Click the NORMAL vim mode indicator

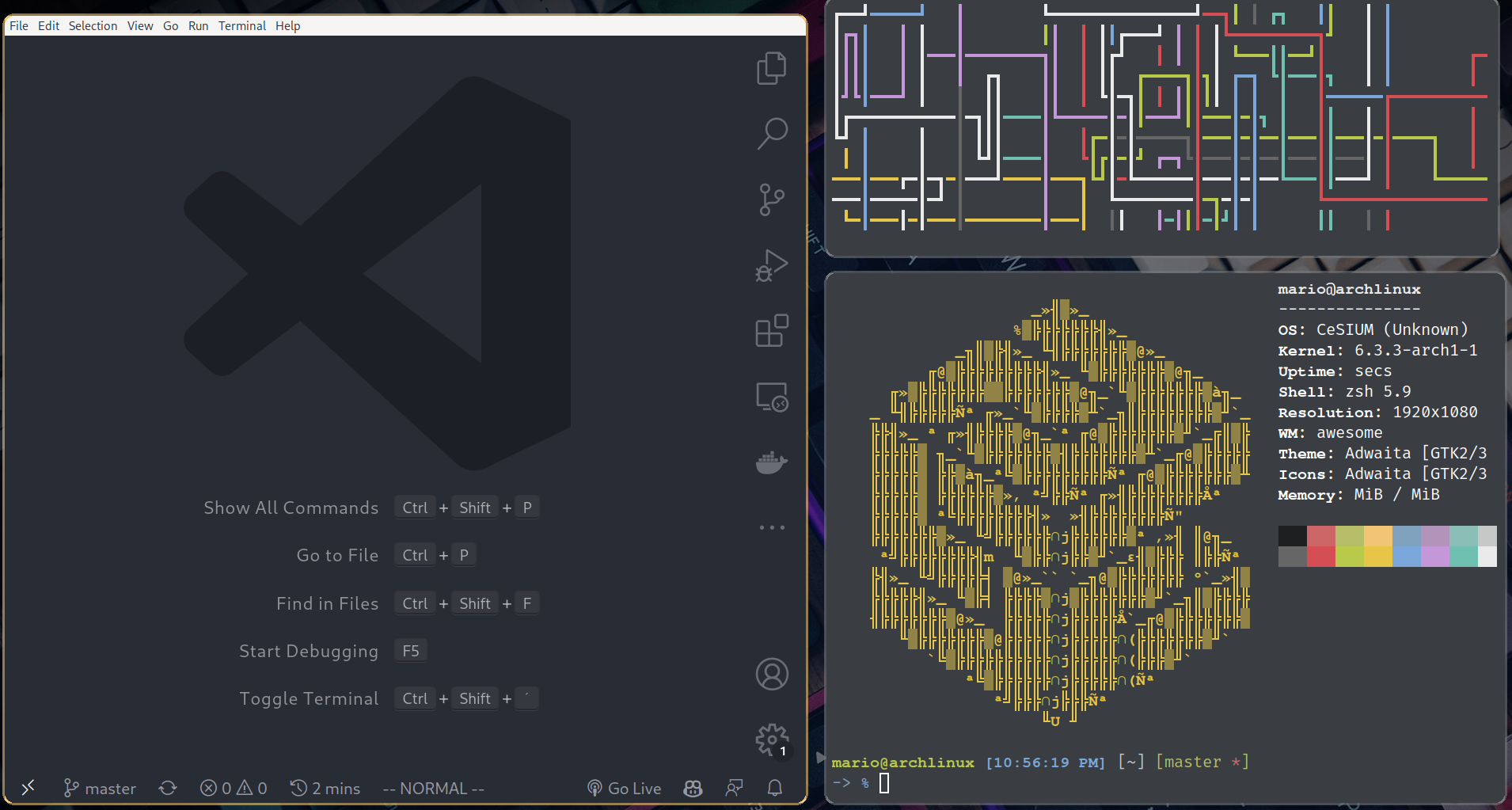pyautogui.click(x=433, y=788)
